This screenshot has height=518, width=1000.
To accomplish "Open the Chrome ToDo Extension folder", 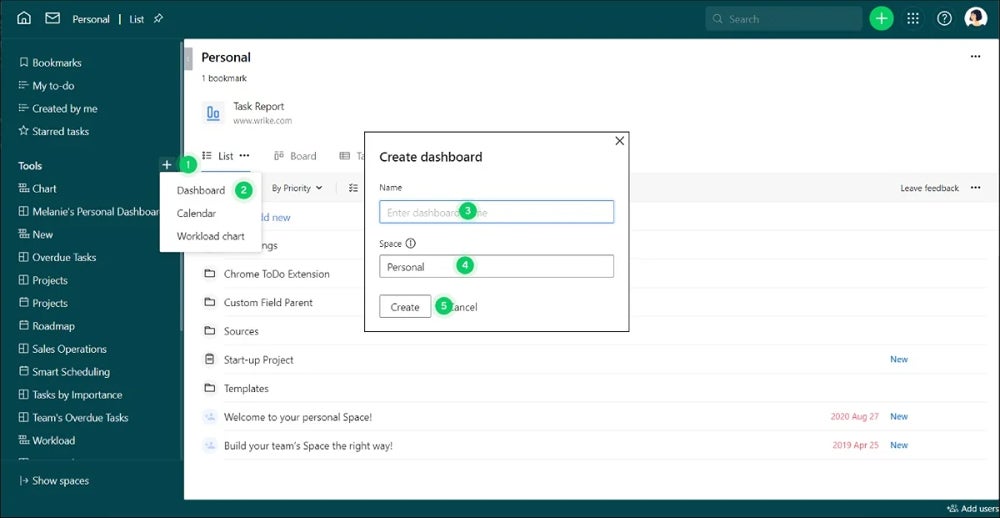I will pos(276,274).
